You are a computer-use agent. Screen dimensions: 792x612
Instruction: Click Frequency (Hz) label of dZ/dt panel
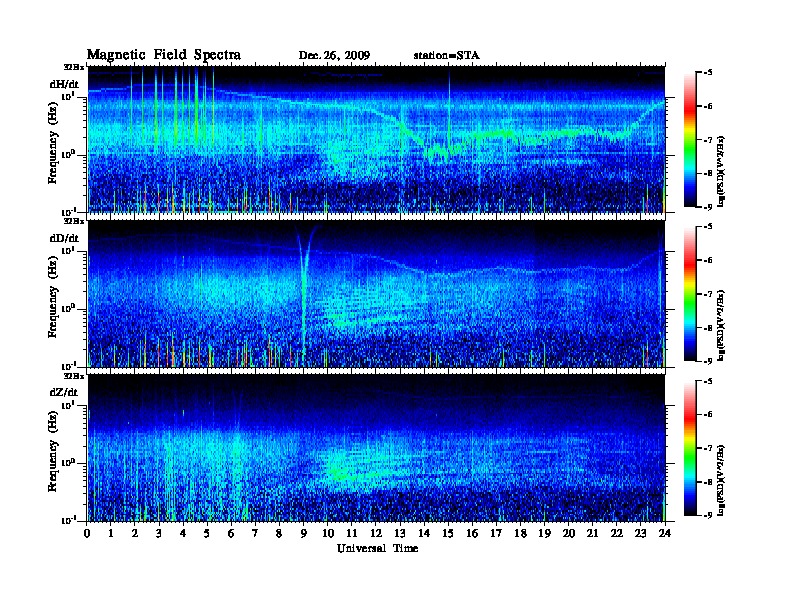(53, 452)
